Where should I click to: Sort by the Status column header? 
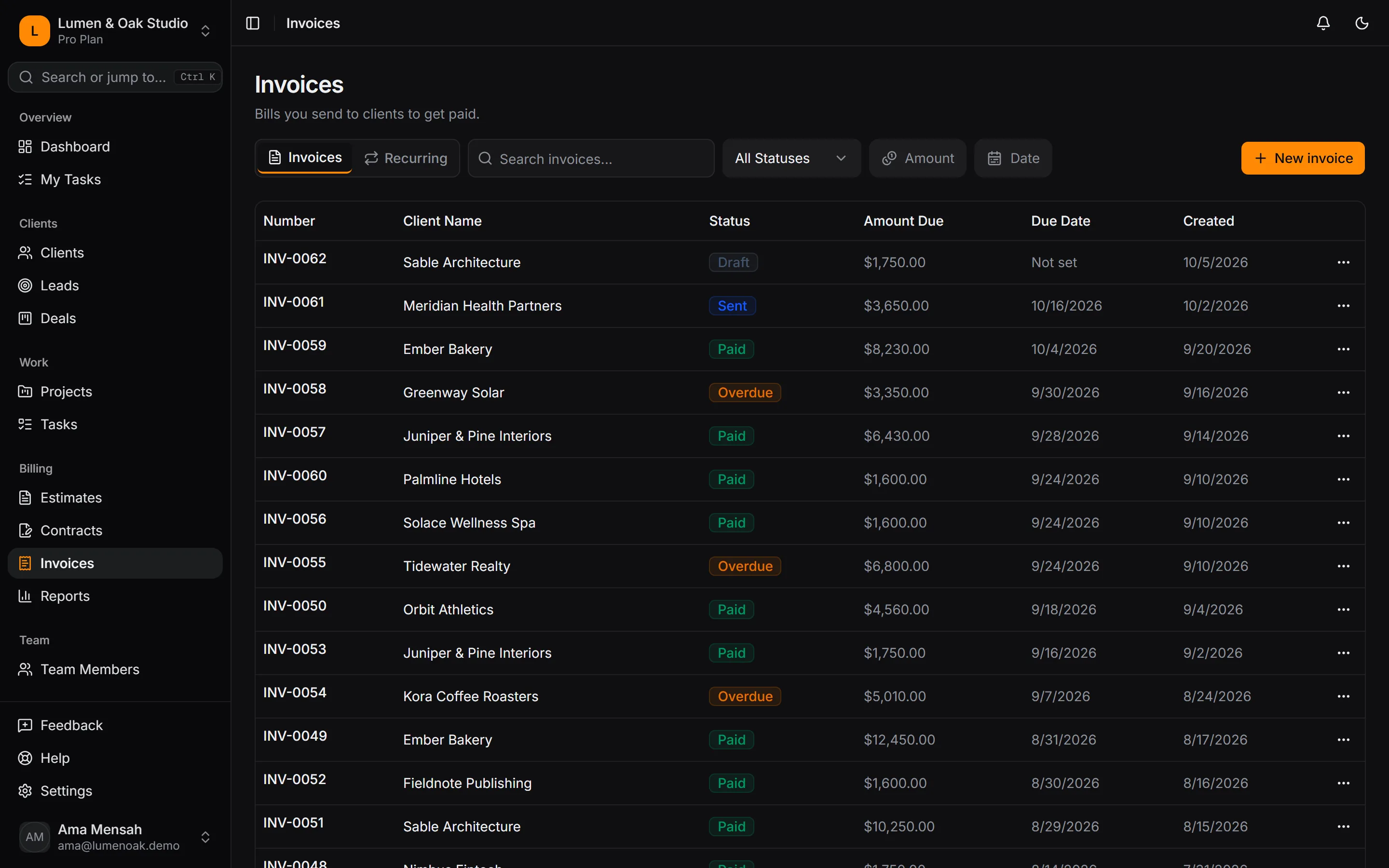point(729,221)
